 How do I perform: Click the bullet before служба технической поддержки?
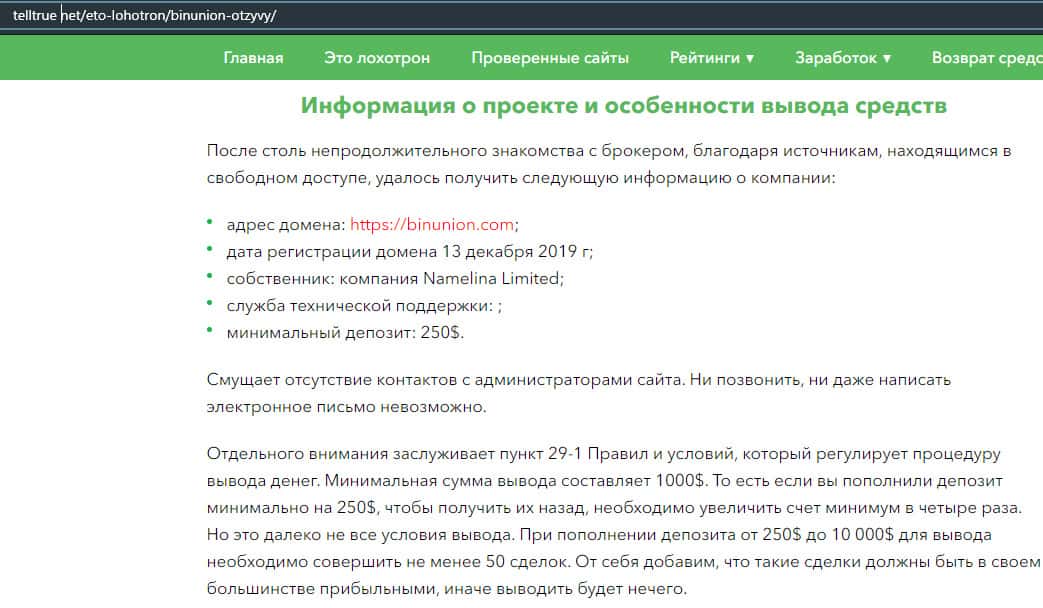(210, 305)
